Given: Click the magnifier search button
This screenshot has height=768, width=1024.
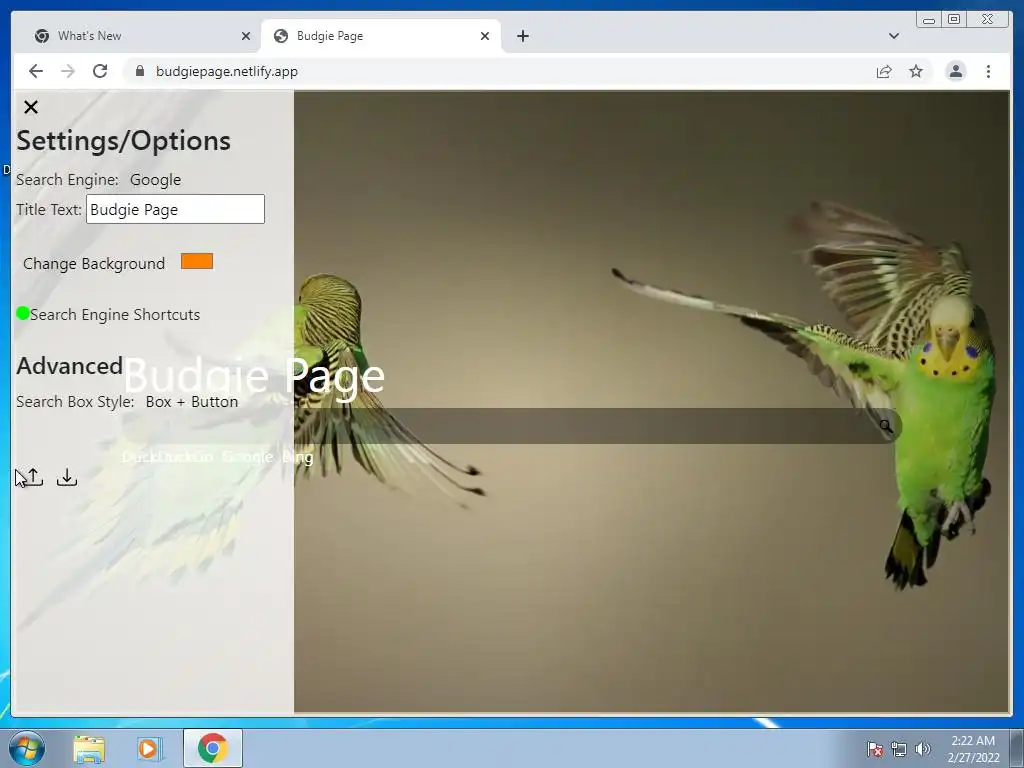Looking at the screenshot, I should [886, 426].
